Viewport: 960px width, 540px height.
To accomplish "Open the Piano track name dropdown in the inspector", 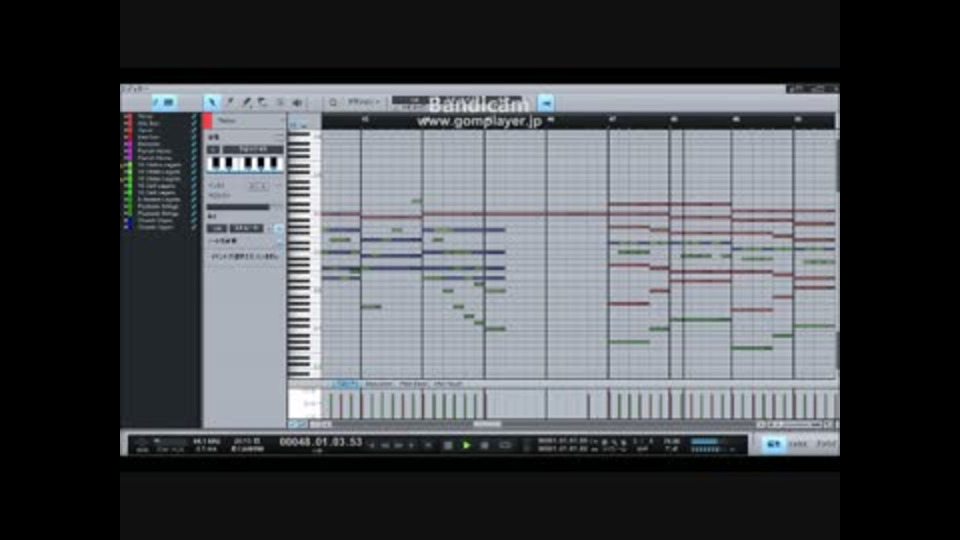I will pyautogui.click(x=250, y=121).
